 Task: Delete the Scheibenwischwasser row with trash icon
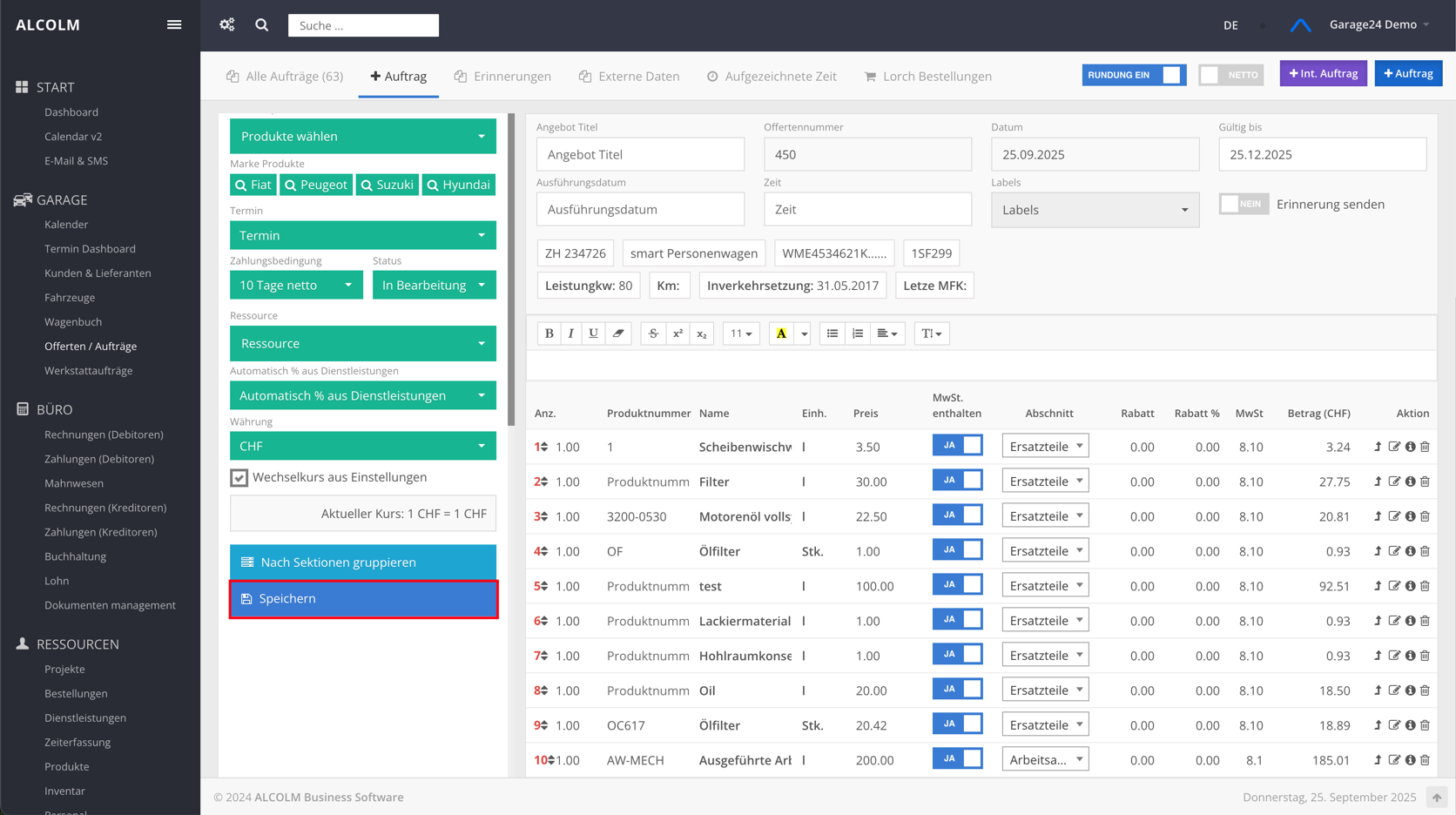coord(1426,447)
